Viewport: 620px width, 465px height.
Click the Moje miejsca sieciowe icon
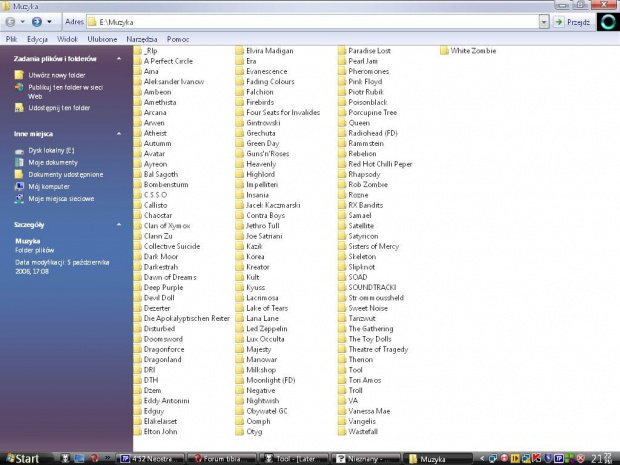[x=19, y=198]
